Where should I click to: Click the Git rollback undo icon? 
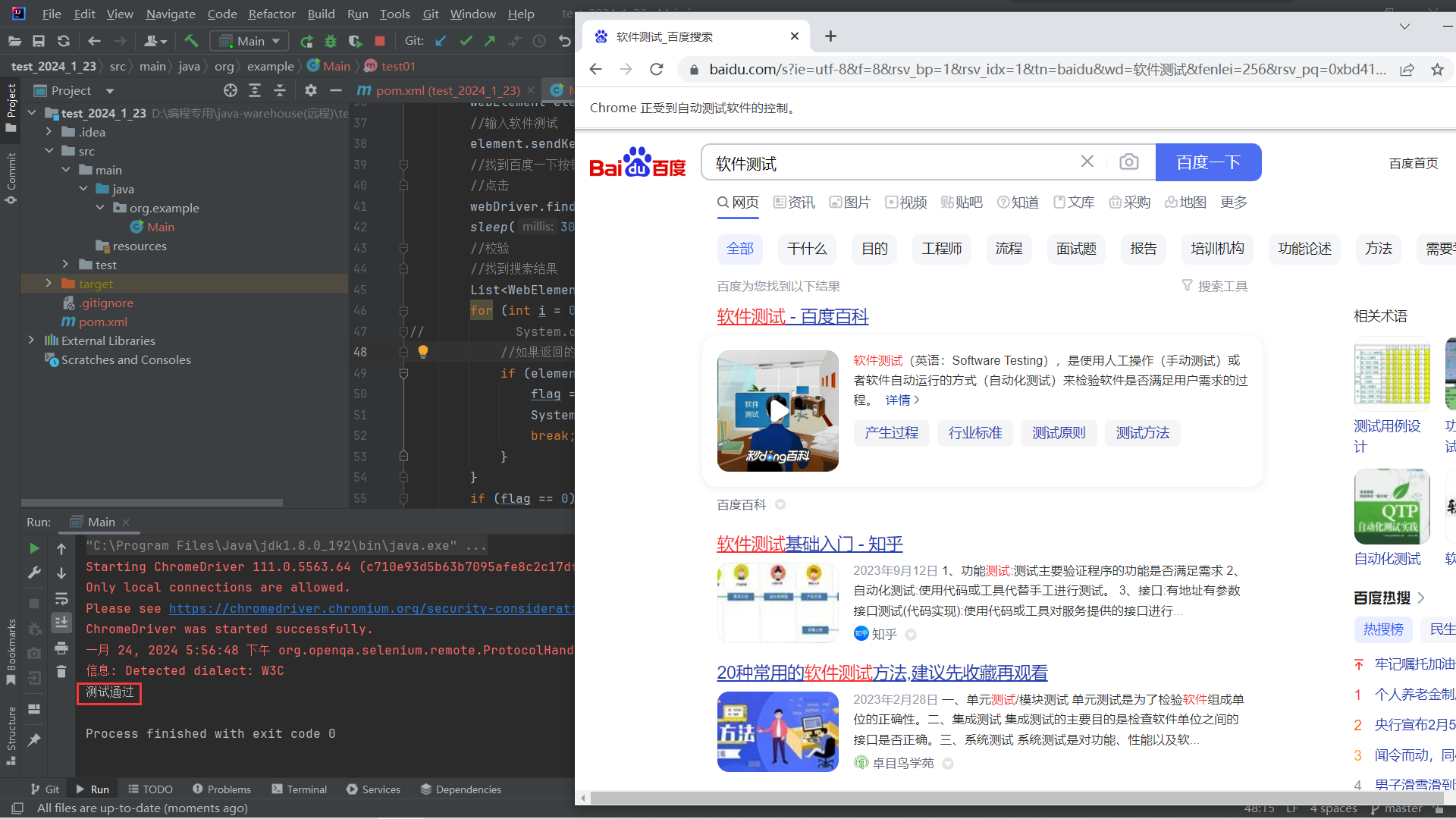pyautogui.click(x=564, y=41)
